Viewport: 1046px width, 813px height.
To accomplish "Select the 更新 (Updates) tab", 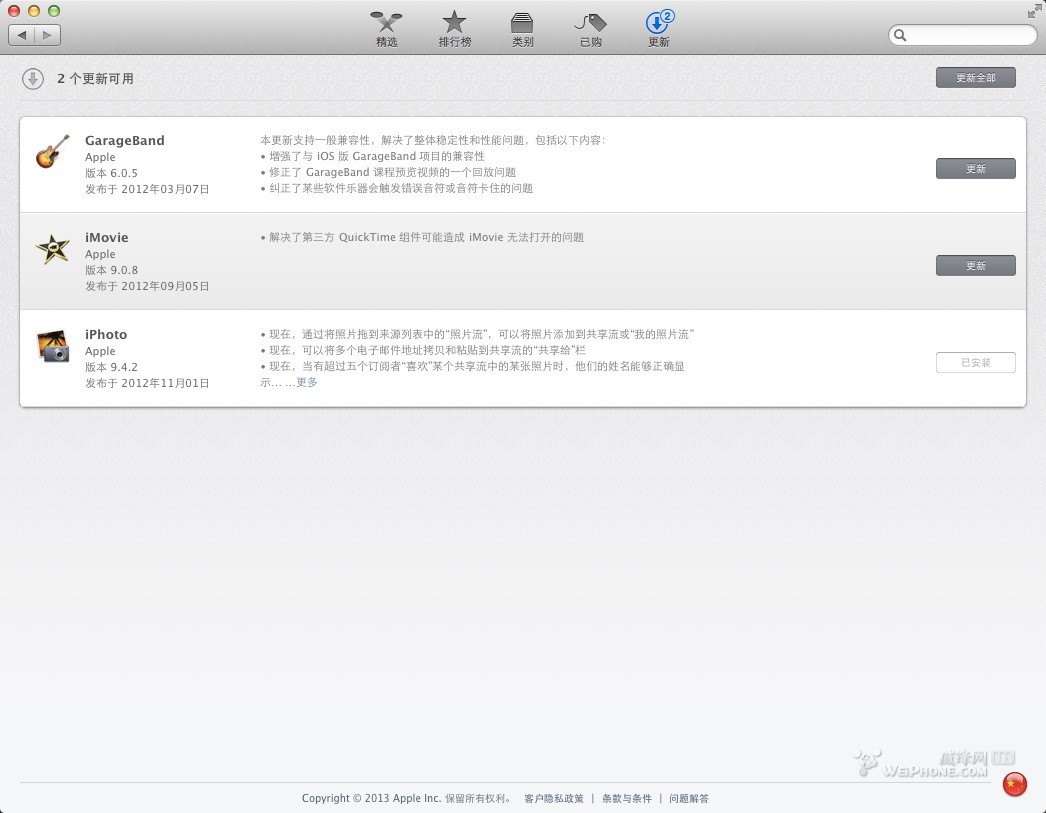I will pyautogui.click(x=659, y=29).
